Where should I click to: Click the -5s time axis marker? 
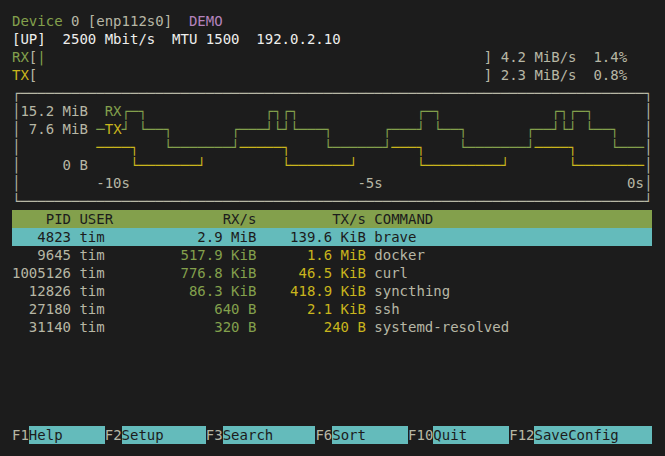pos(370,183)
